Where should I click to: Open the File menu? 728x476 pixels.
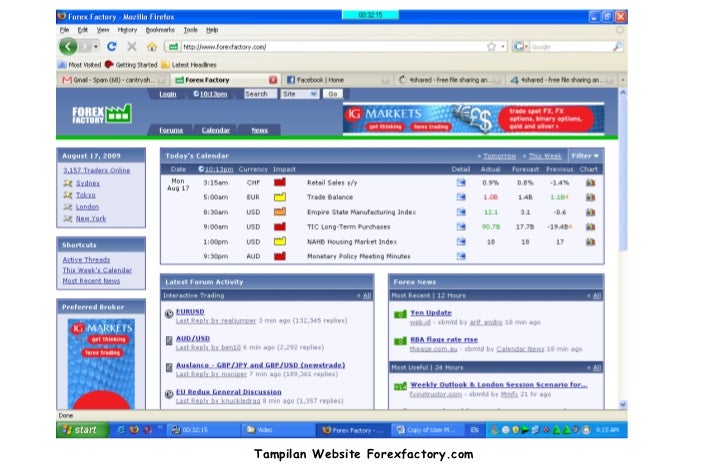click(x=65, y=30)
